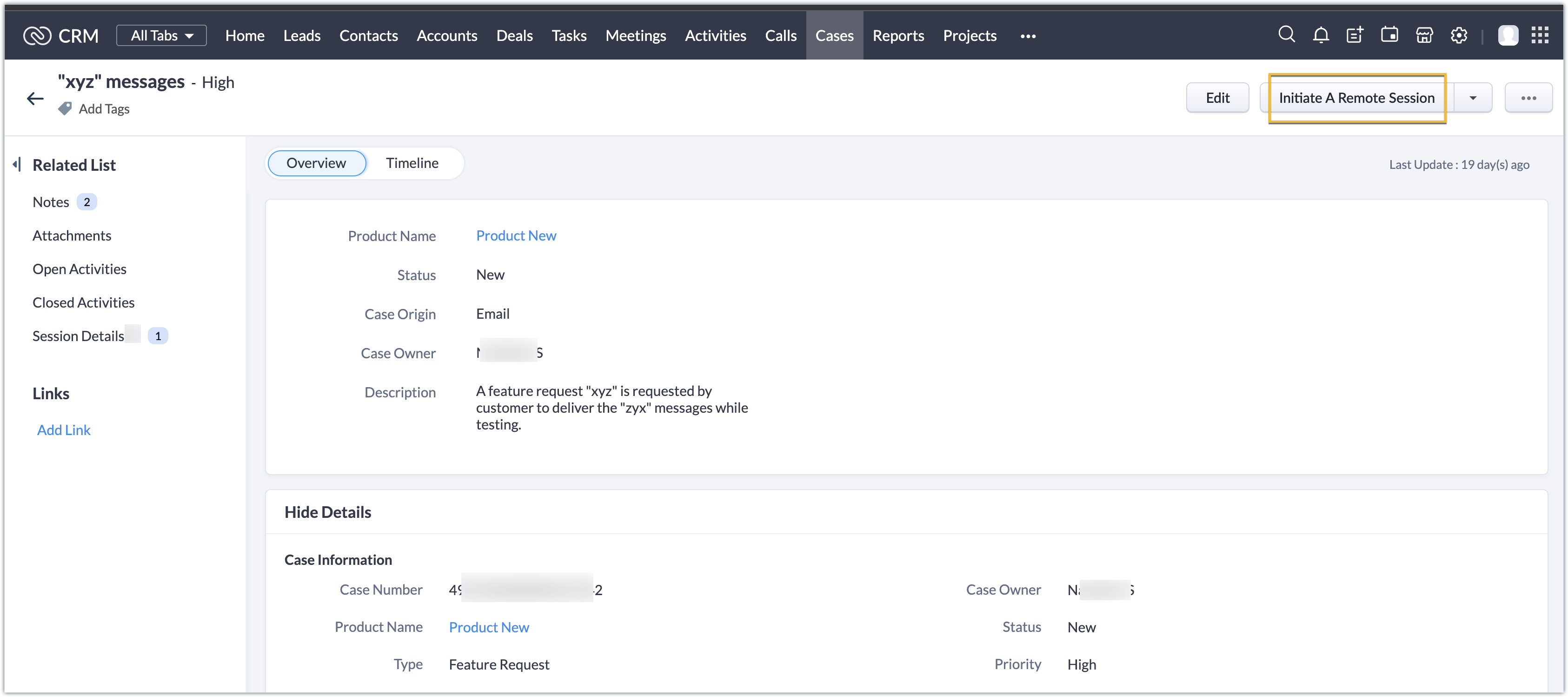Open the Deals module tab
The width and height of the screenshot is (1568, 697).
coord(514,36)
